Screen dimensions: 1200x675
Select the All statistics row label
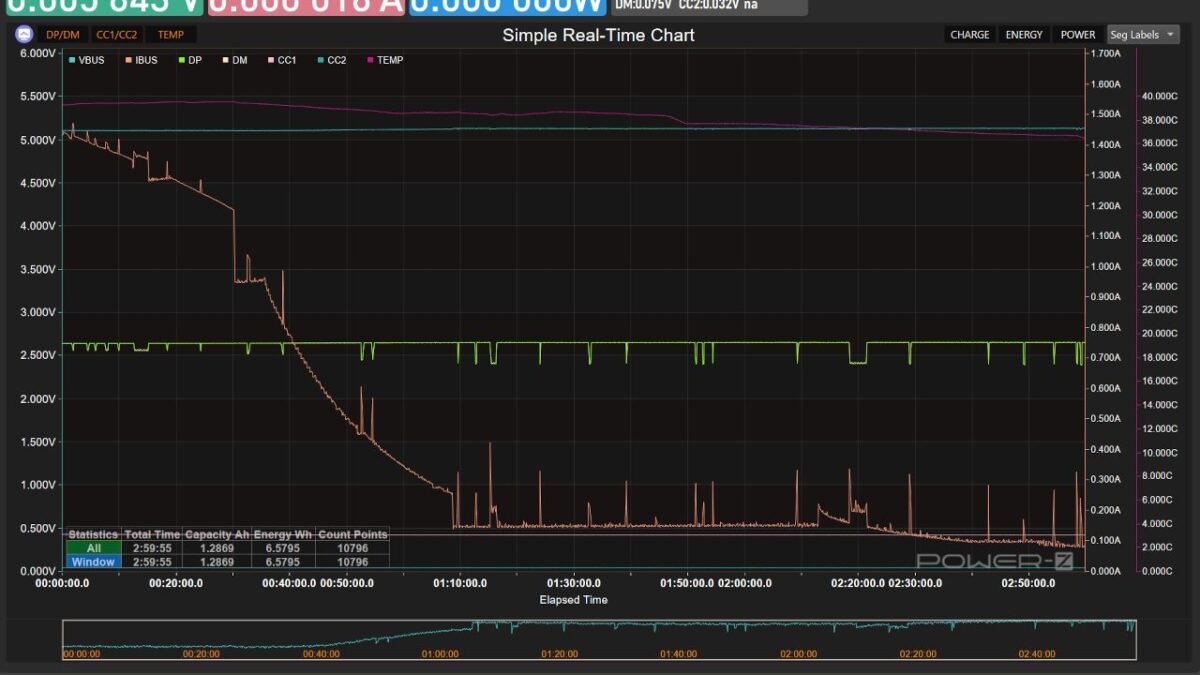94,548
